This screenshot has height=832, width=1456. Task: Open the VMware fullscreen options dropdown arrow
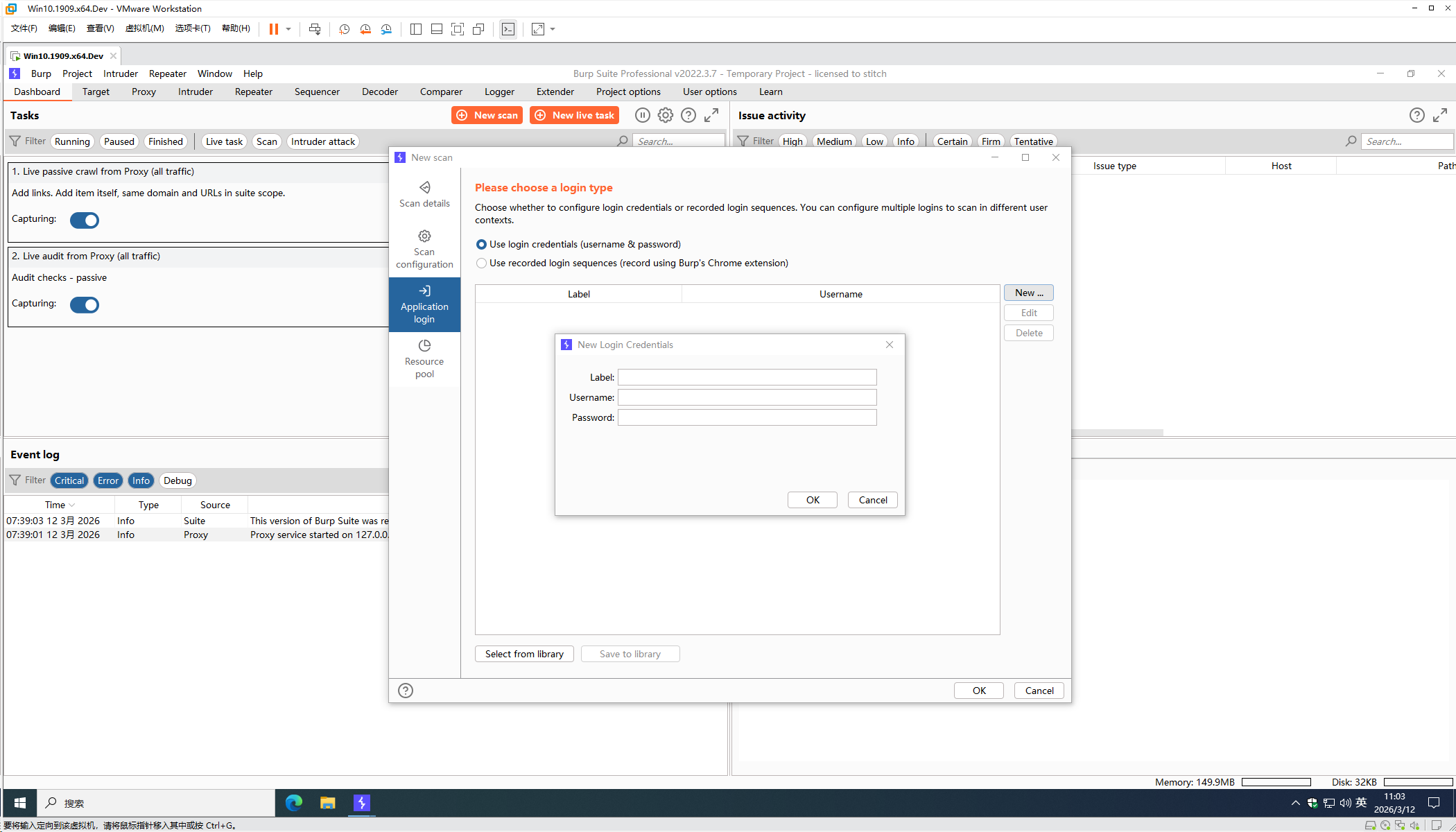(x=553, y=29)
